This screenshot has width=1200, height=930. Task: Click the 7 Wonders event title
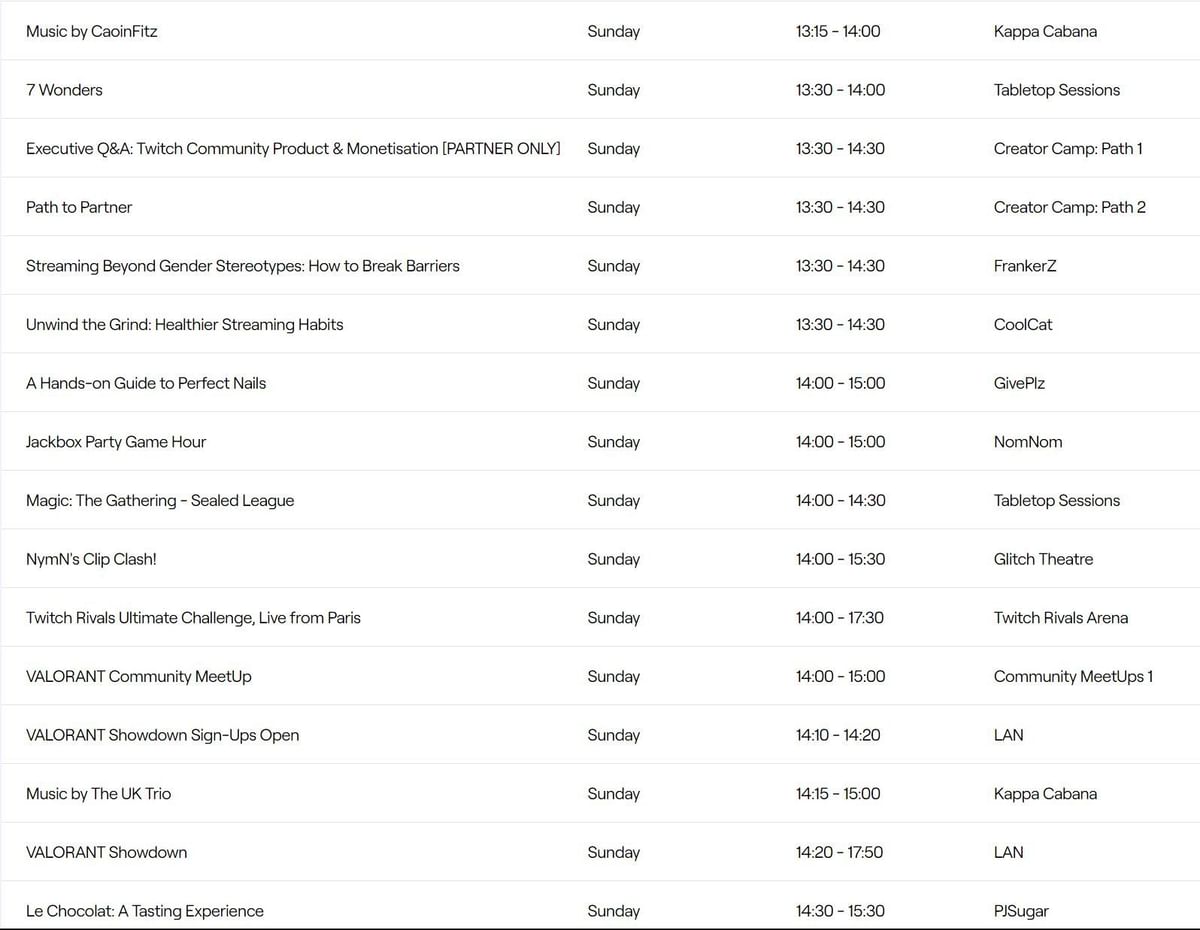(x=64, y=90)
